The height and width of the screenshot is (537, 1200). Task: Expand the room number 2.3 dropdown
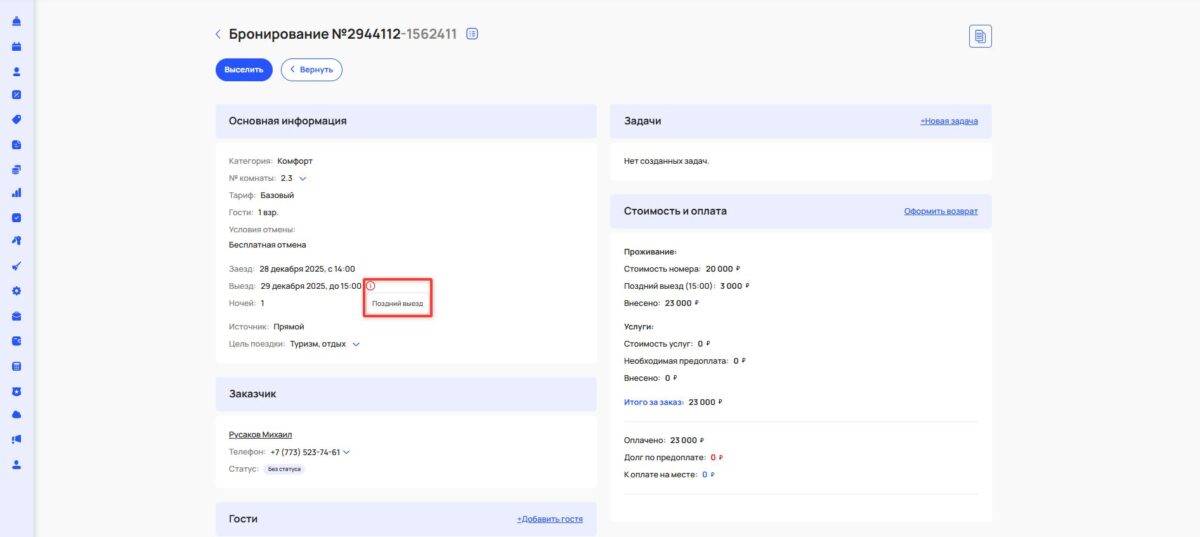point(303,178)
